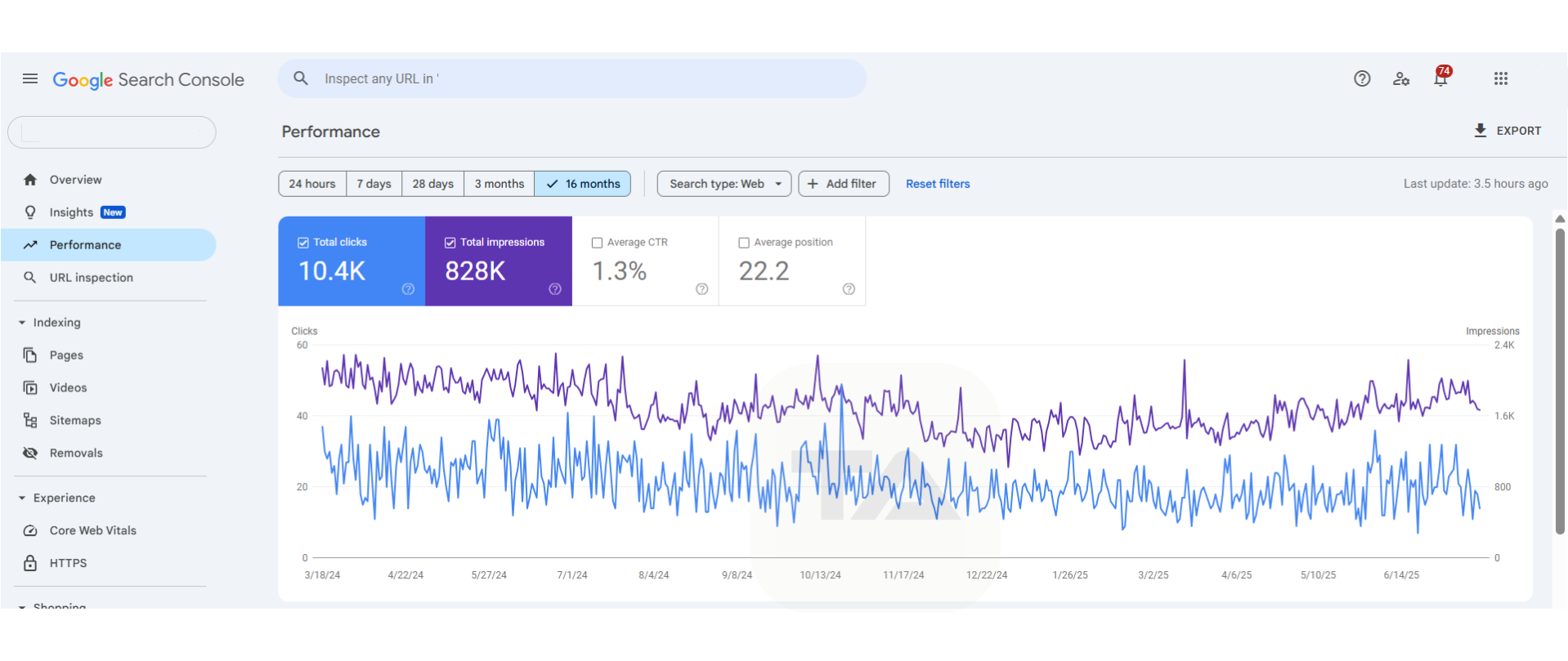Collapse the Experience section
The height and width of the screenshot is (661, 1568).
pyautogui.click(x=22, y=498)
